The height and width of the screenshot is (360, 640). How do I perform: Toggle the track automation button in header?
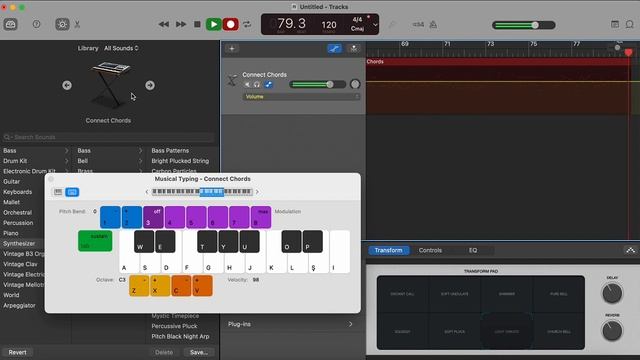[335, 49]
